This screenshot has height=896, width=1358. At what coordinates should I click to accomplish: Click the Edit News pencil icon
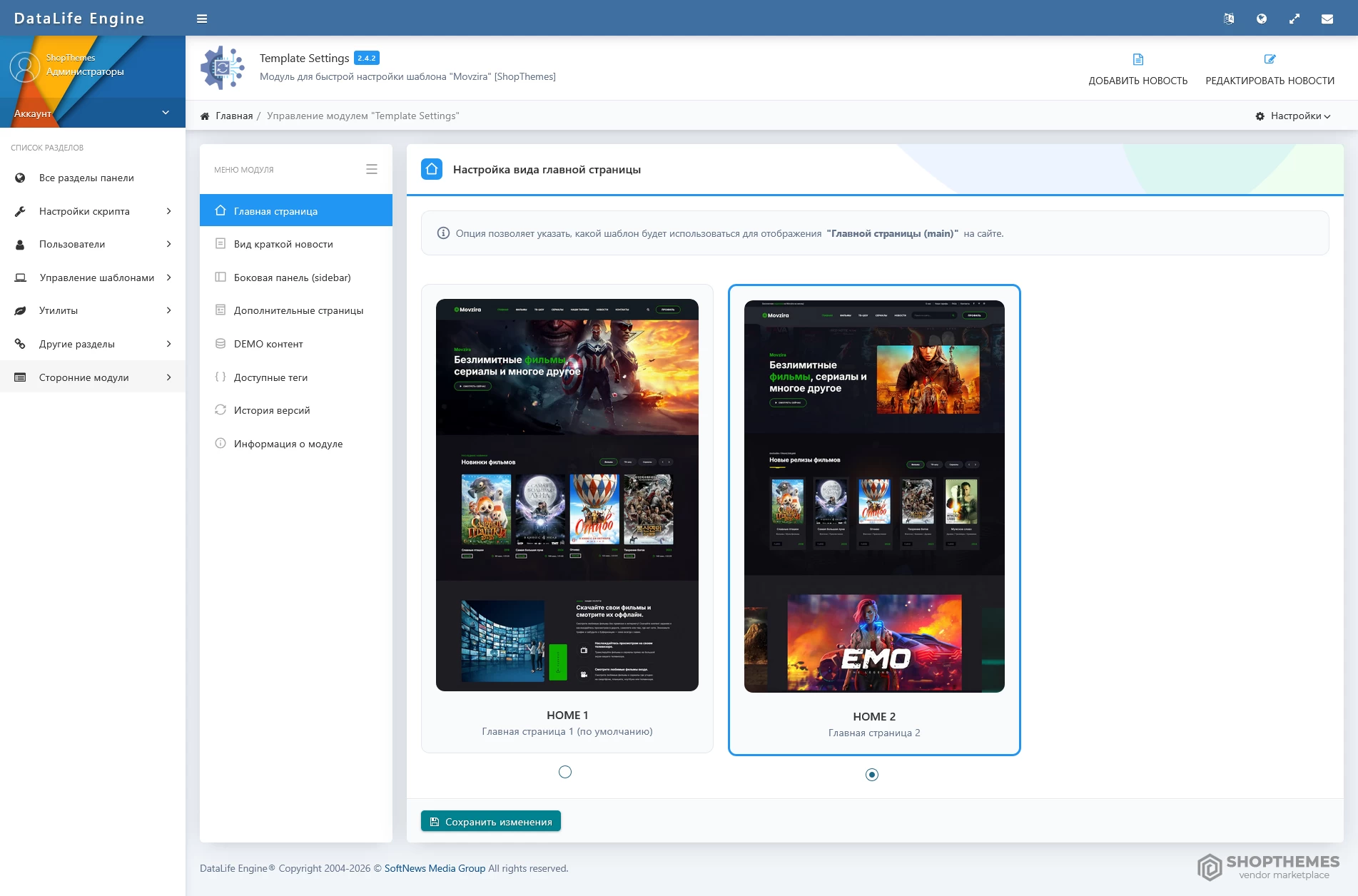pos(1270,59)
